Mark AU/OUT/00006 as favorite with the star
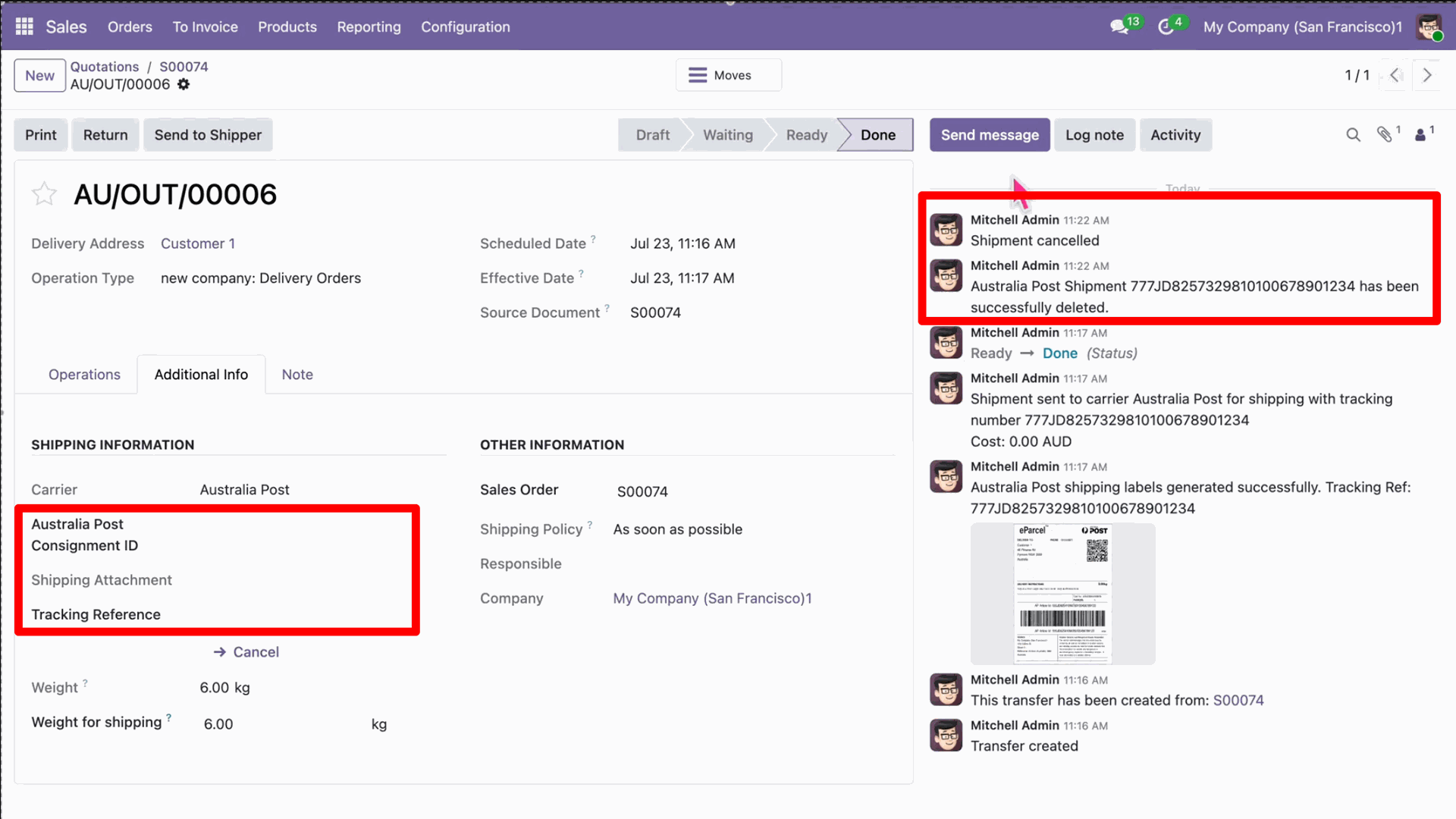1456x819 pixels. pyautogui.click(x=44, y=194)
